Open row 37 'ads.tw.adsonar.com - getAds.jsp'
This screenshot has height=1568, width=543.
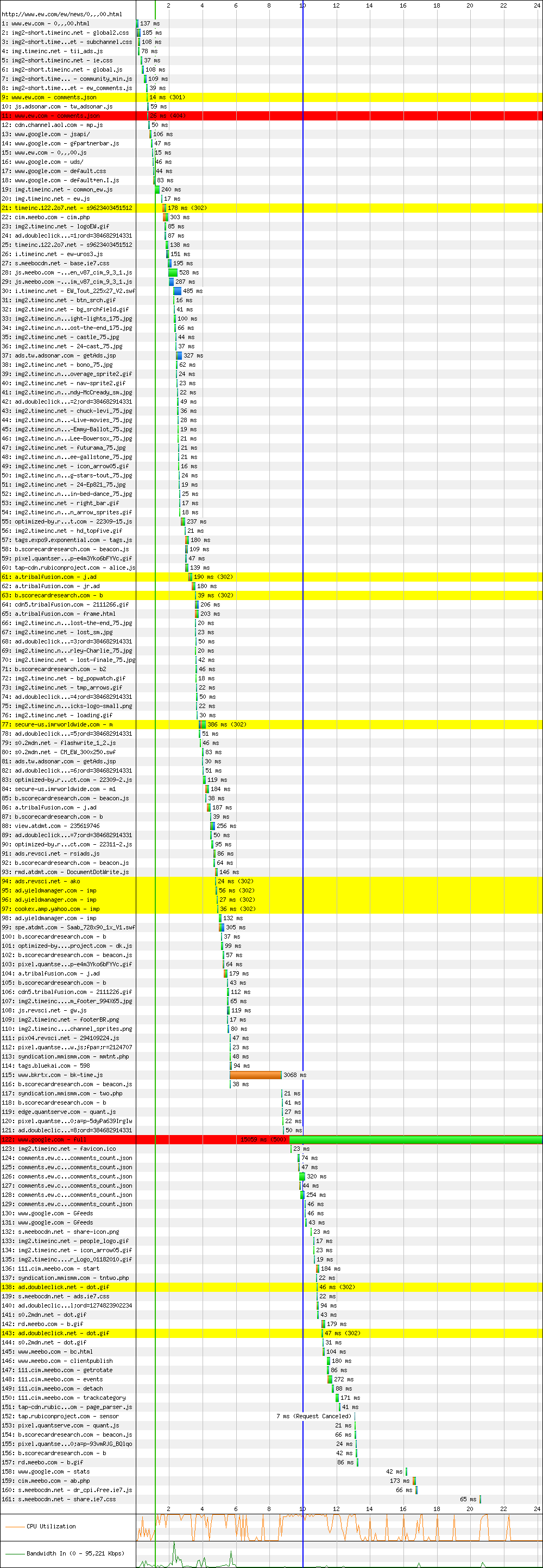click(x=271, y=355)
